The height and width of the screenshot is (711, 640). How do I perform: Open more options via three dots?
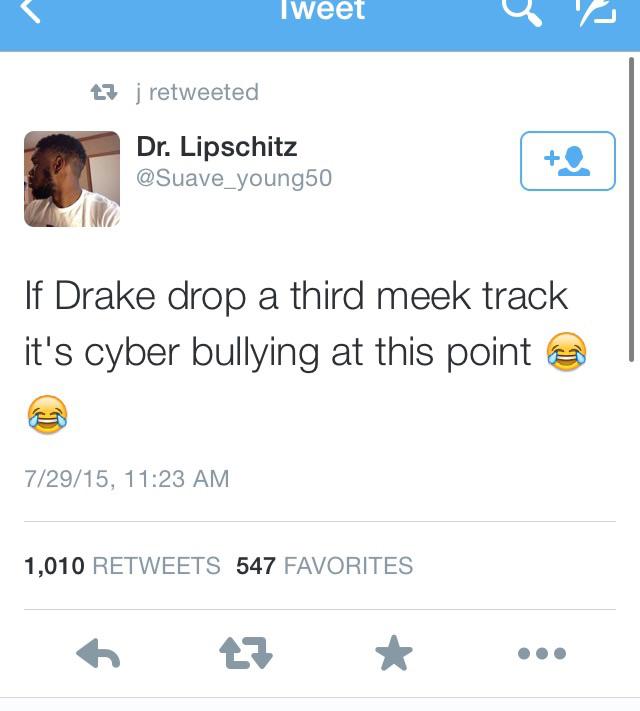coord(542,653)
